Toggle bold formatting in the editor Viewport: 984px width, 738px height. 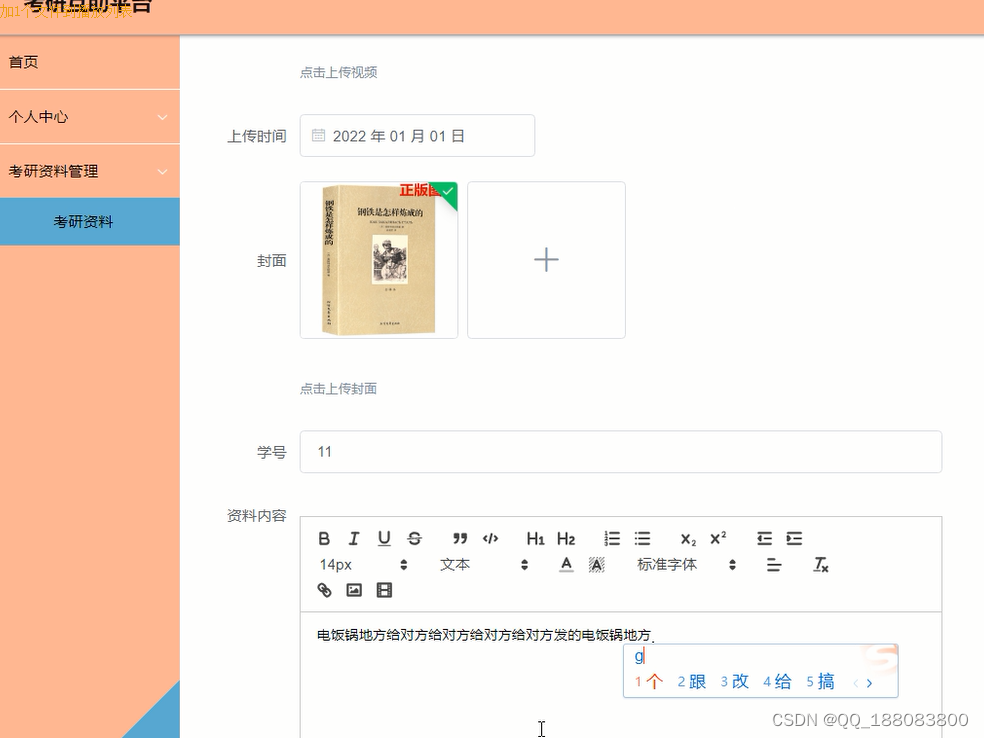(x=323, y=538)
